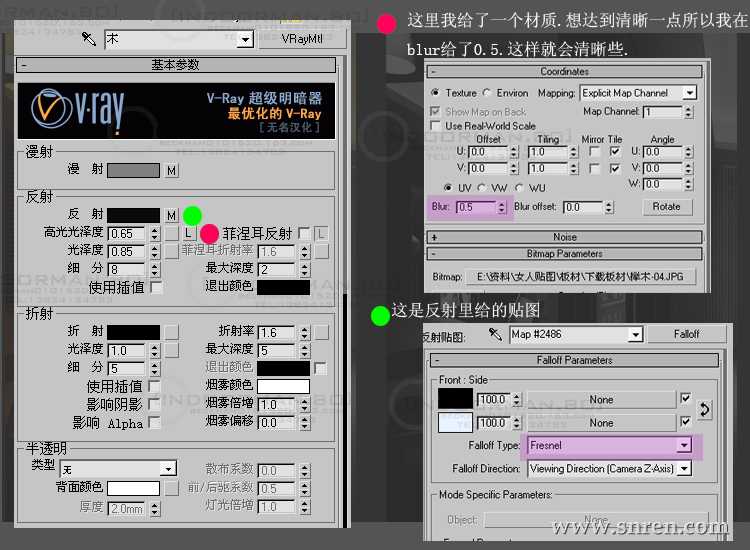Click the refraction color swatch
The image size is (750, 550).
click(133, 332)
